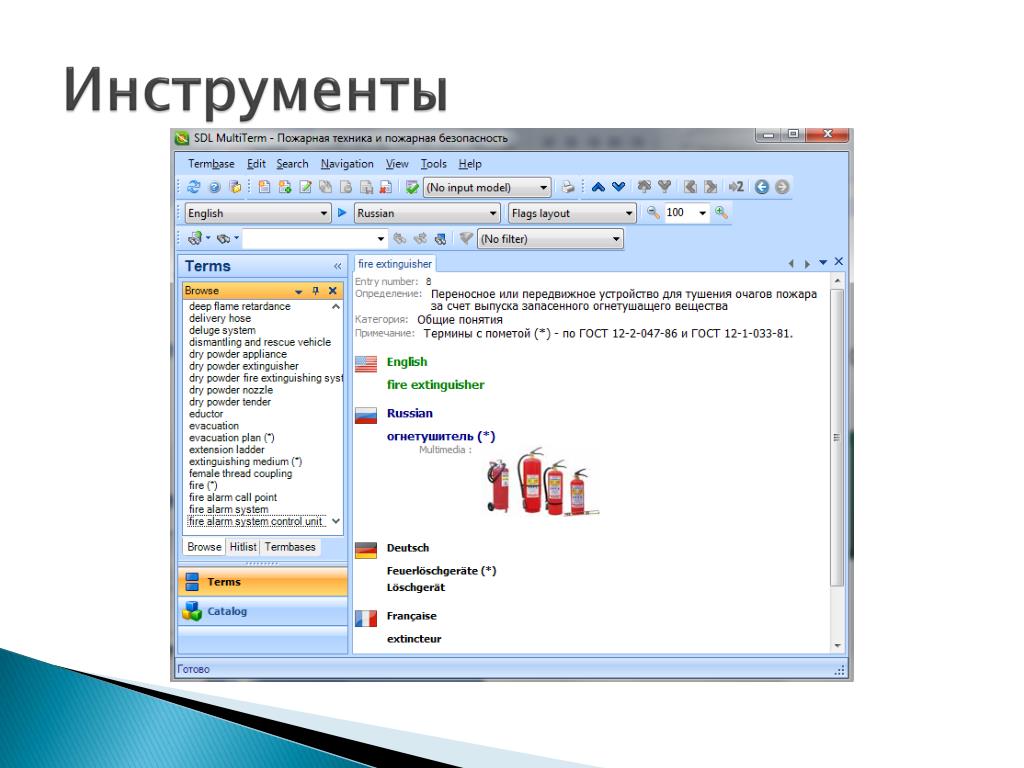Click the search type icon with globe
The width and height of the screenshot is (1024, 768).
[195, 238]
